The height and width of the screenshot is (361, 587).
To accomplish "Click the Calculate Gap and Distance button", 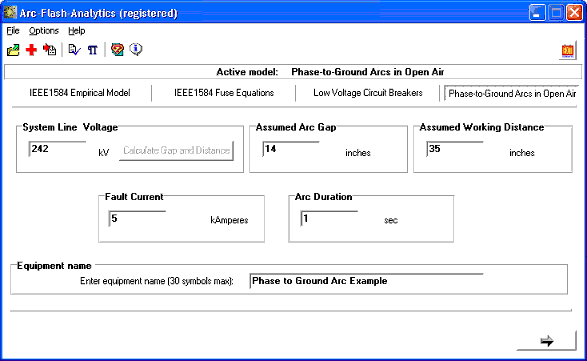I will pos(176,151).
